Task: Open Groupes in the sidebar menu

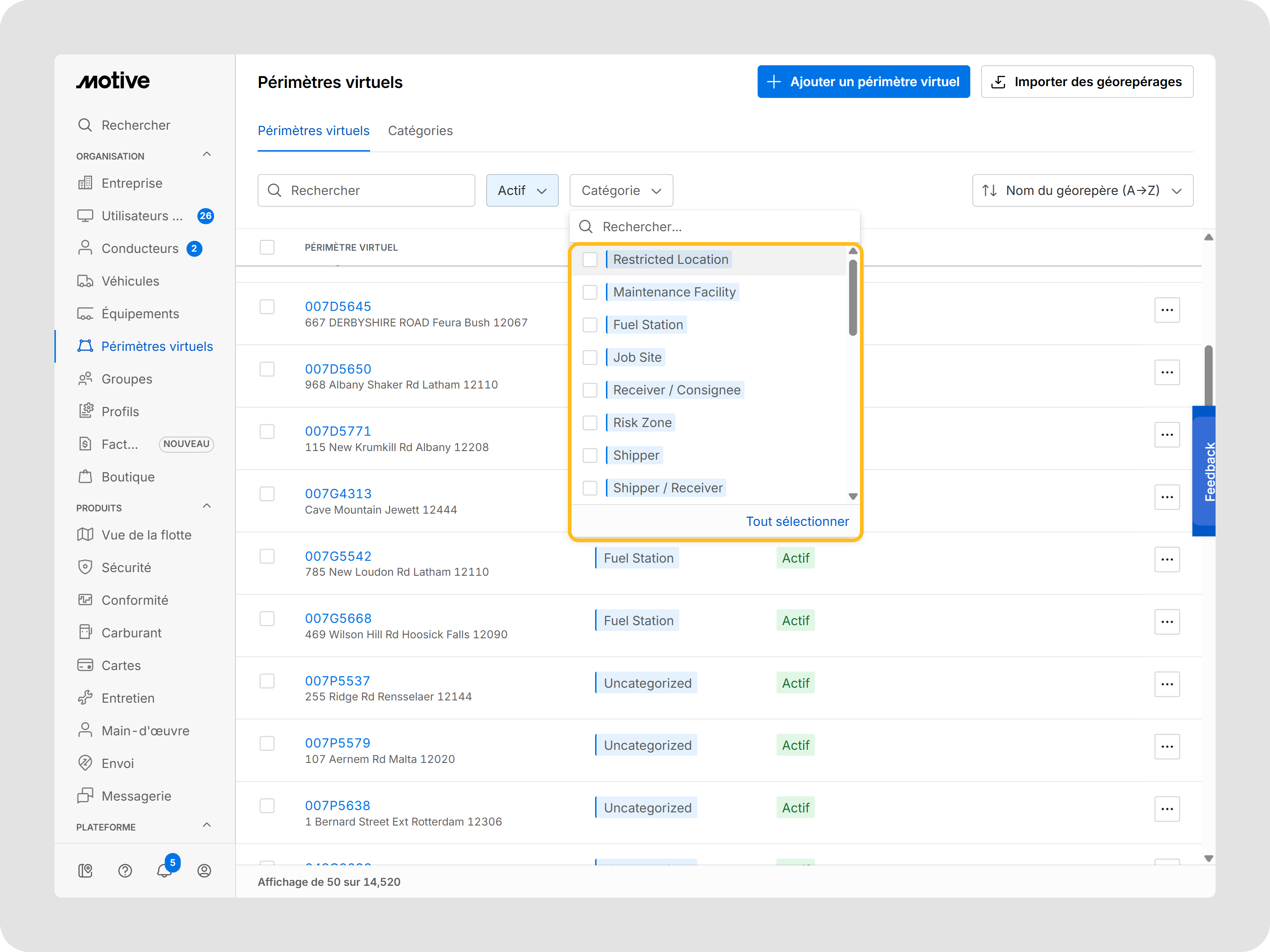Action: point(126,379)
